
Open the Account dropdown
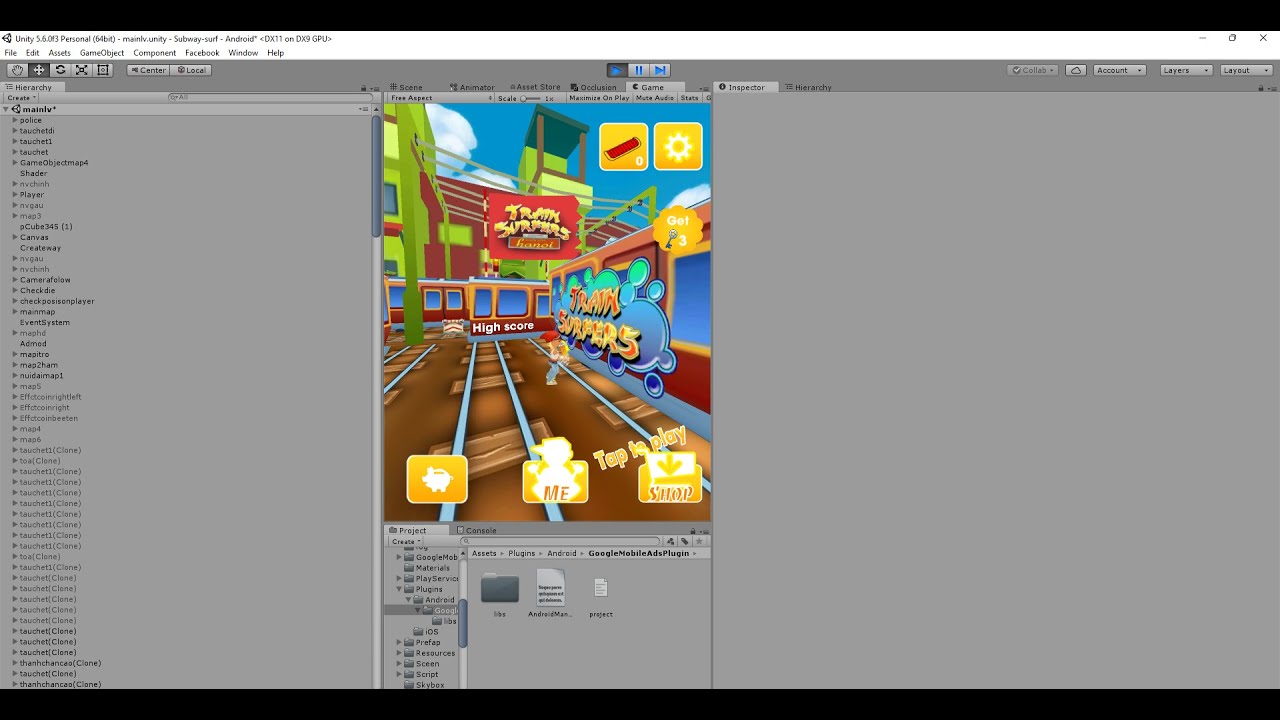point(1118,70)
